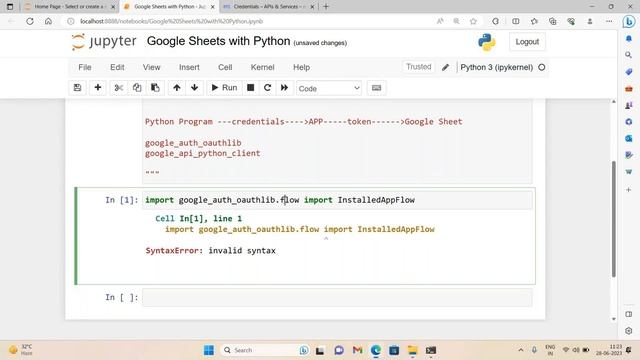
Task: Click the Logout button
Action: point(527,42)
